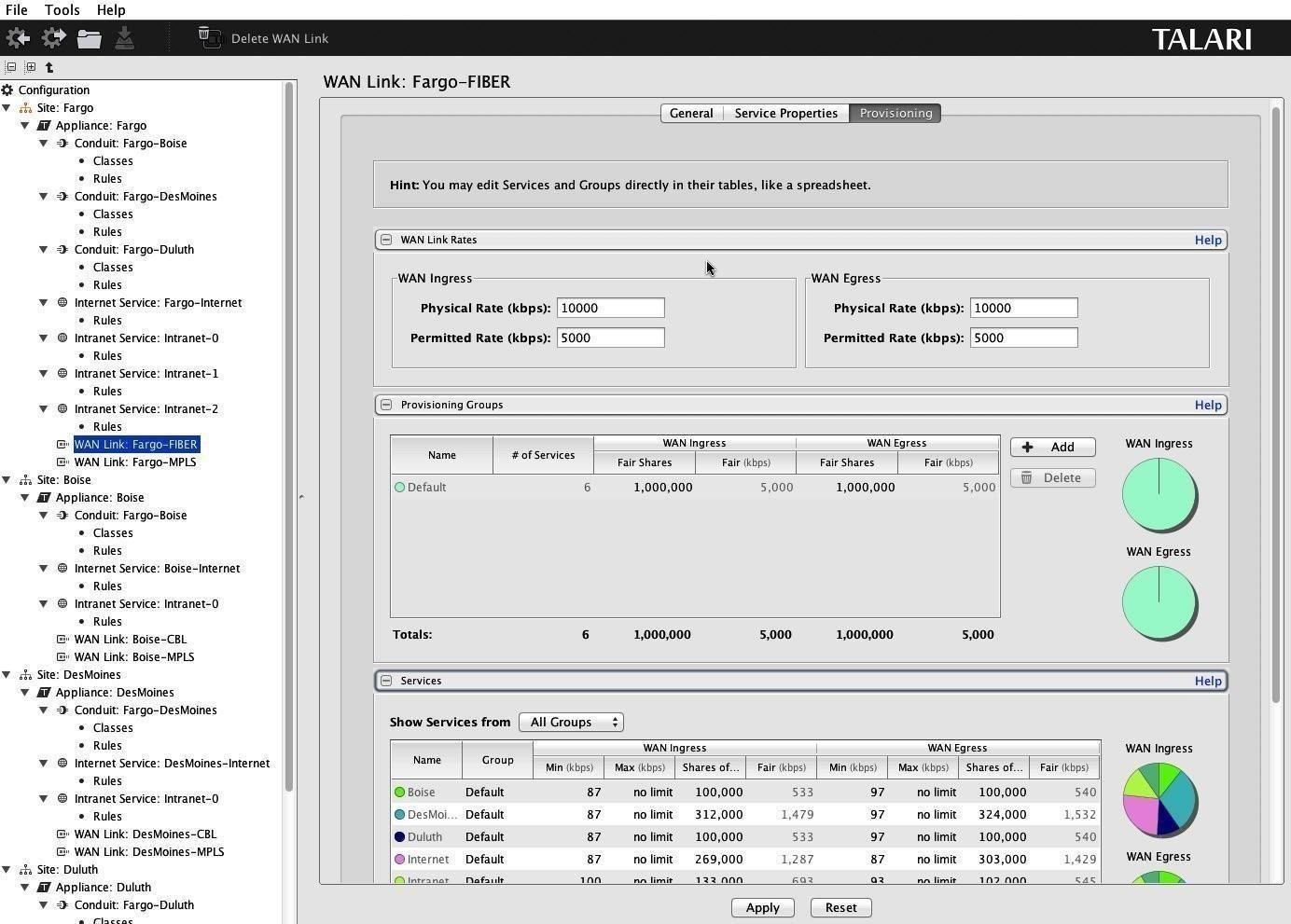Click the WAN Link: Boise-CBL icon
Viewport: 1291px width, 924px height.
[x=62, y=640]
